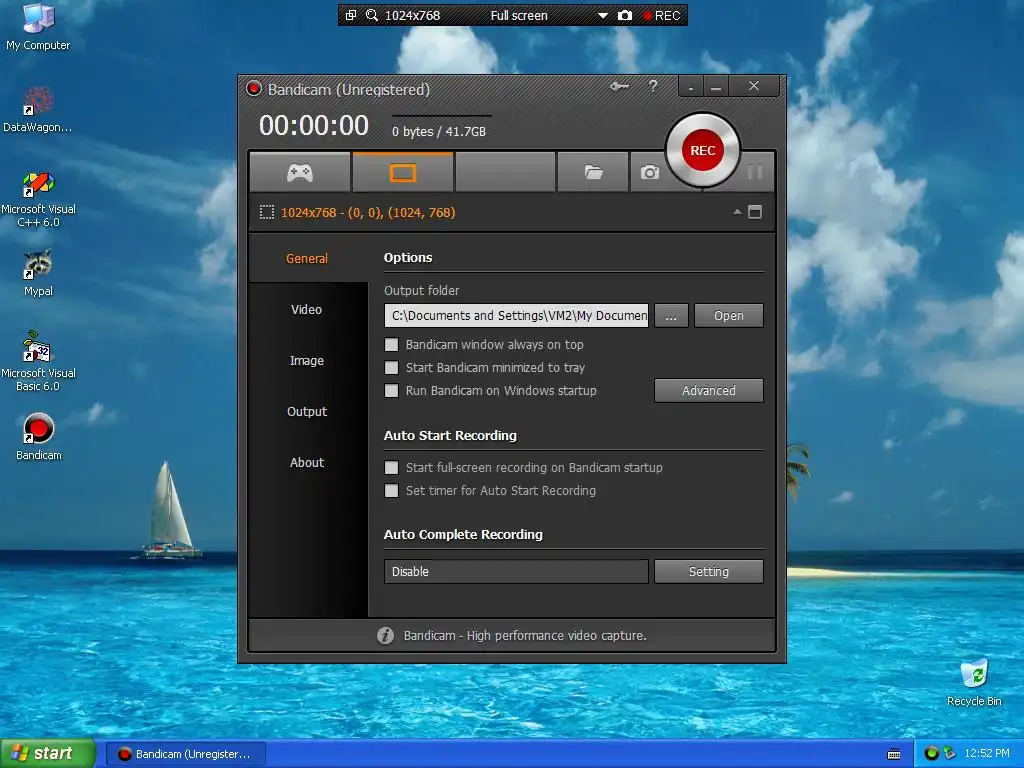Click the info icon in the status bar
Image resolution: width=1024 pixels, height=768 pixels.
[x=385, y=635]
